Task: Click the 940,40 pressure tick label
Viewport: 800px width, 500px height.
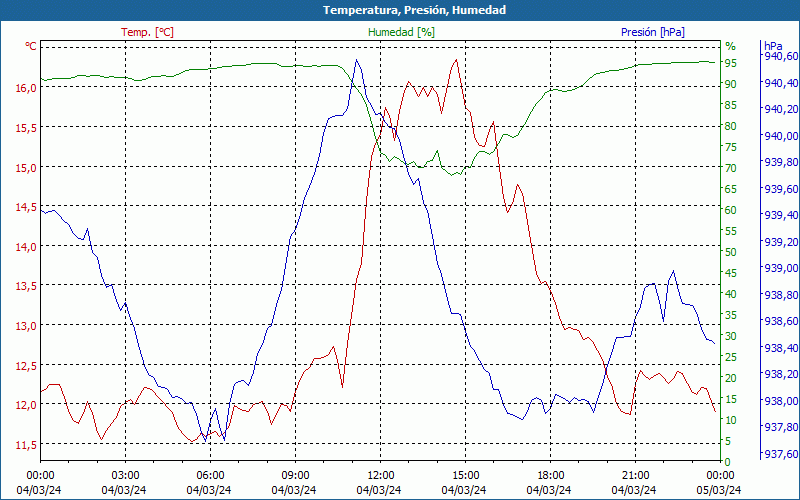Action: point(781,83)
